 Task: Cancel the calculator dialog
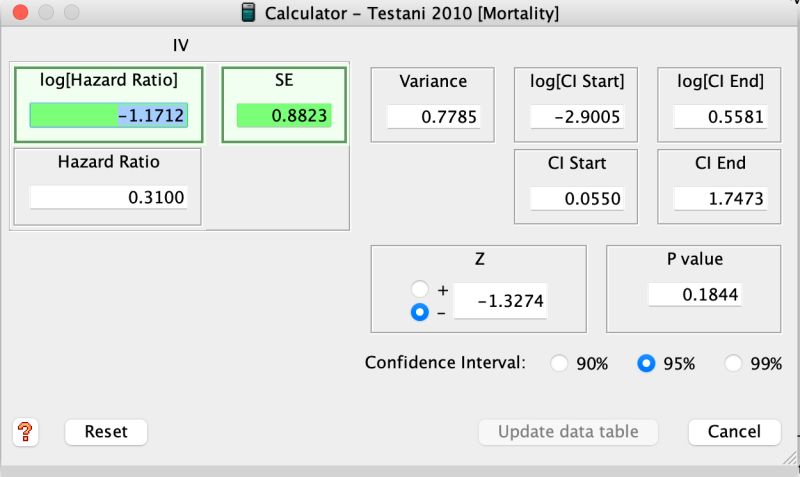tap(734, 432)
